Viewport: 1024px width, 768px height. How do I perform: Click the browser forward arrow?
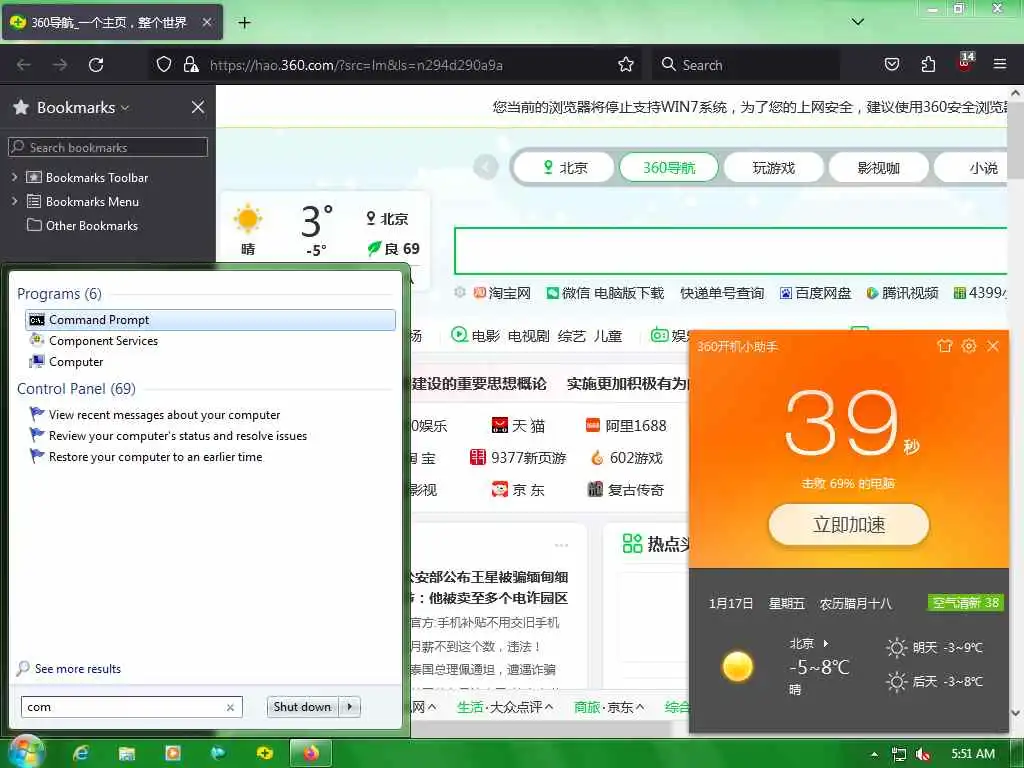tap(60, 65)
